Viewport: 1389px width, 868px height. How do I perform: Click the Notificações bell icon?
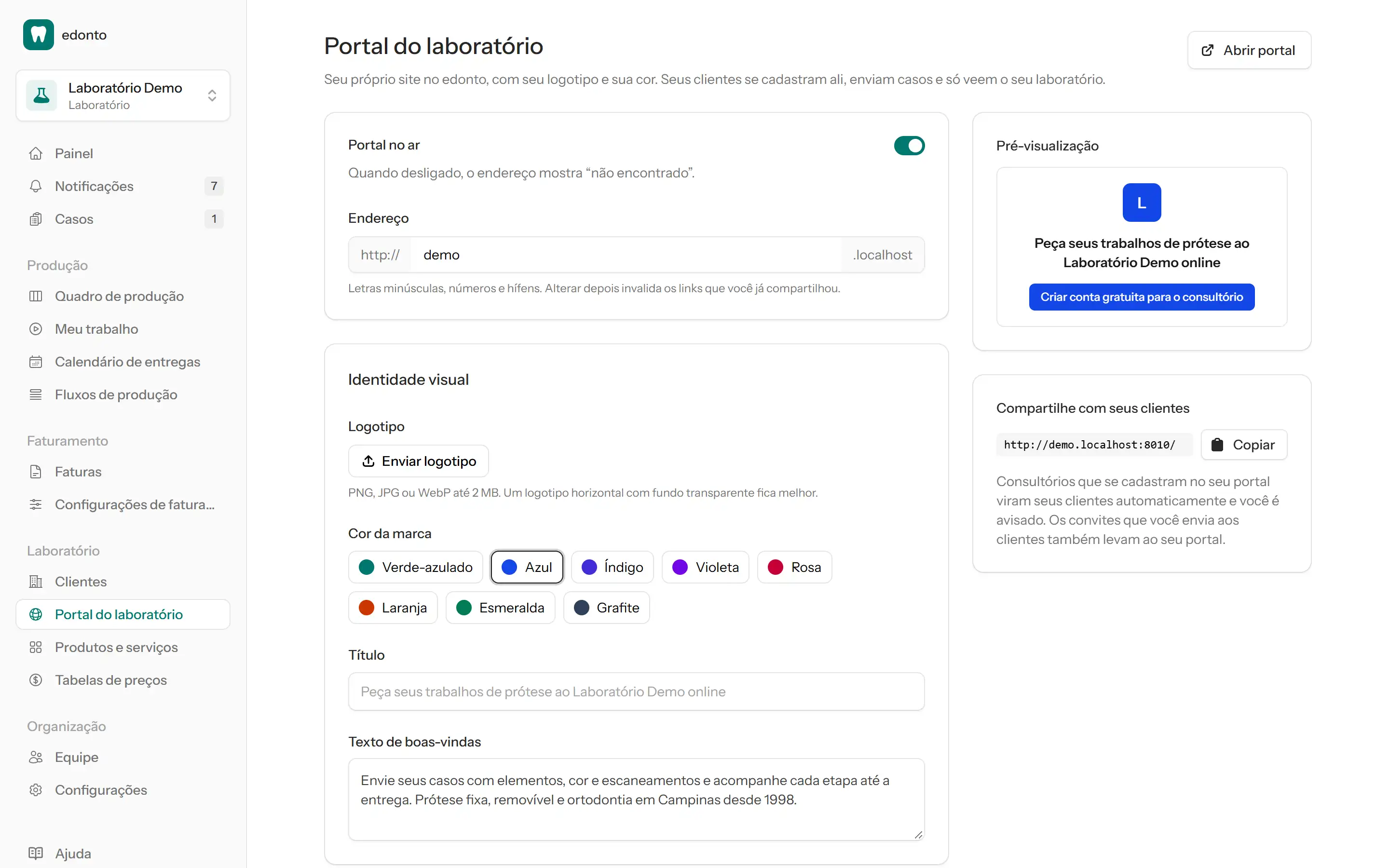[x=36, y=186]
